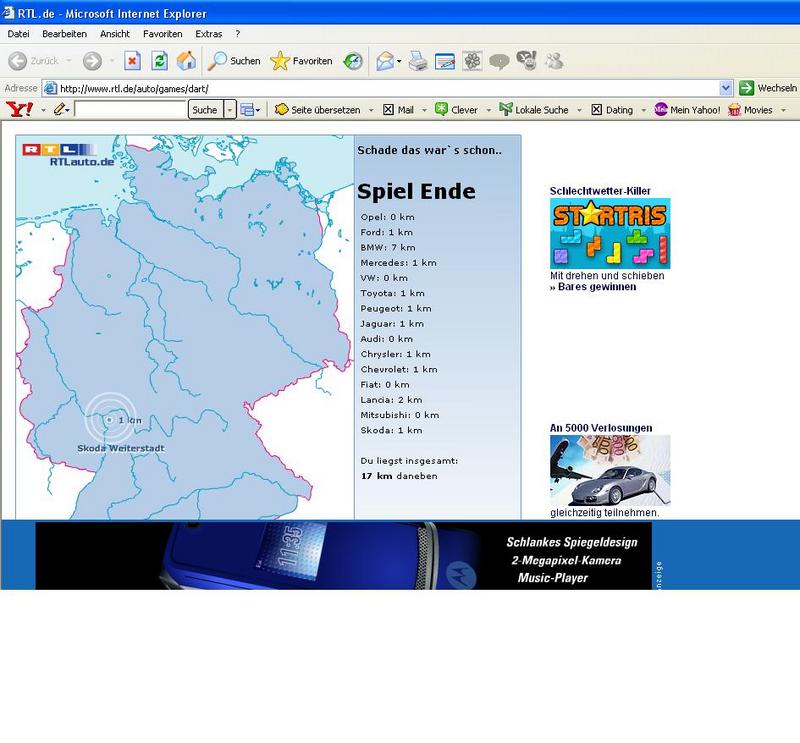Click the Mercedes: 1 km result line

click(x=398, y=263)
